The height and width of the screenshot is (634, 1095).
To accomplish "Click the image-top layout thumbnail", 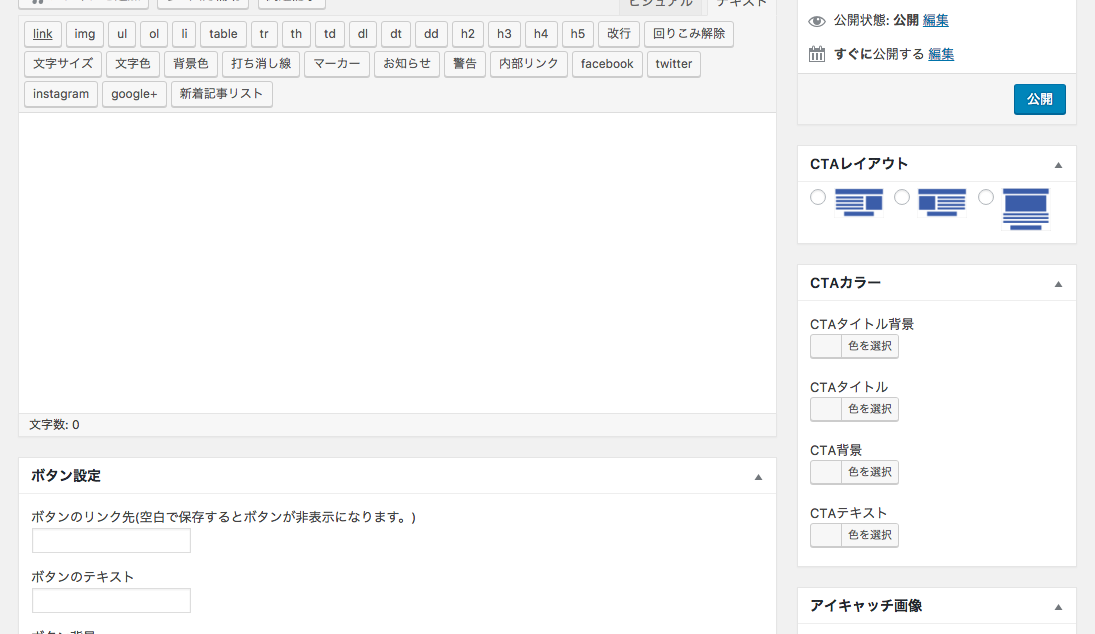I will (1026, 209).
